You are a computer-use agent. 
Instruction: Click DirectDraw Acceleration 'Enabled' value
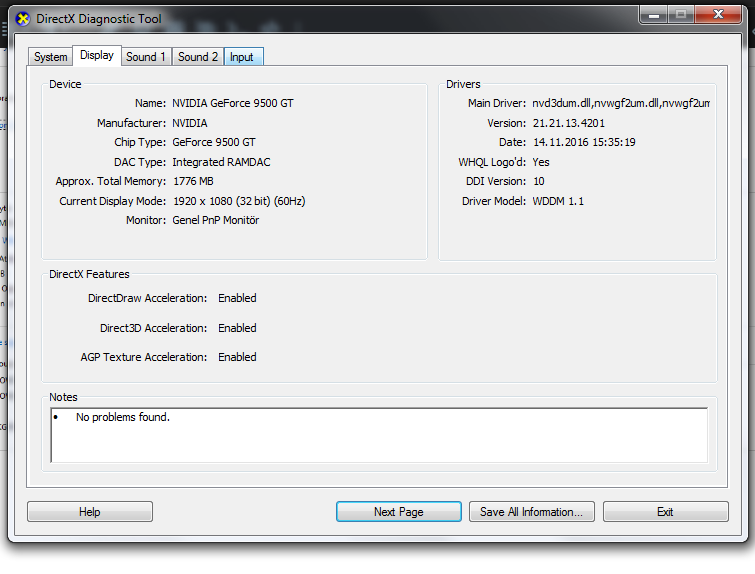click(237, 298)
